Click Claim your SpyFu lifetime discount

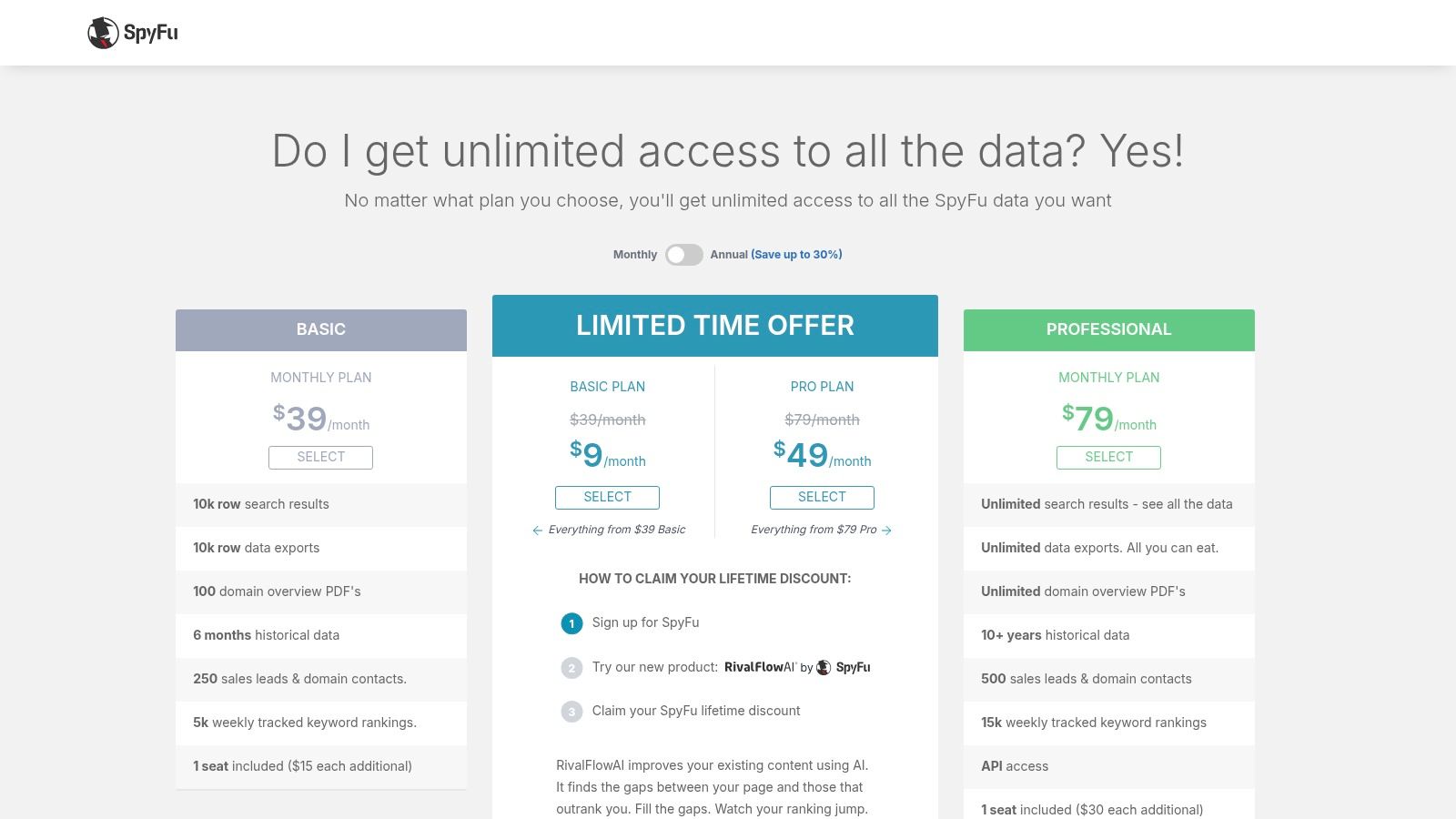coord(696,711)
